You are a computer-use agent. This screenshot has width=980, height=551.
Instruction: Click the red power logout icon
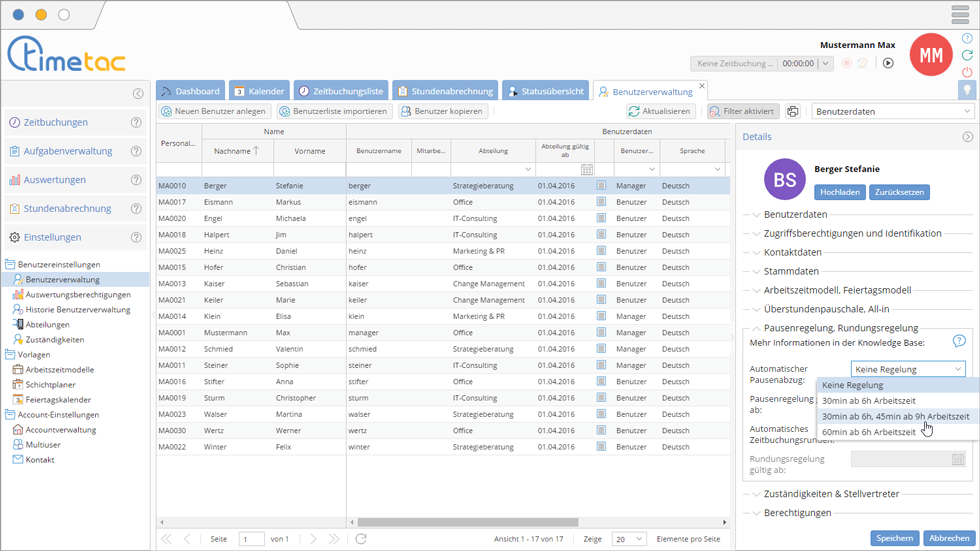tap(967, 72)
